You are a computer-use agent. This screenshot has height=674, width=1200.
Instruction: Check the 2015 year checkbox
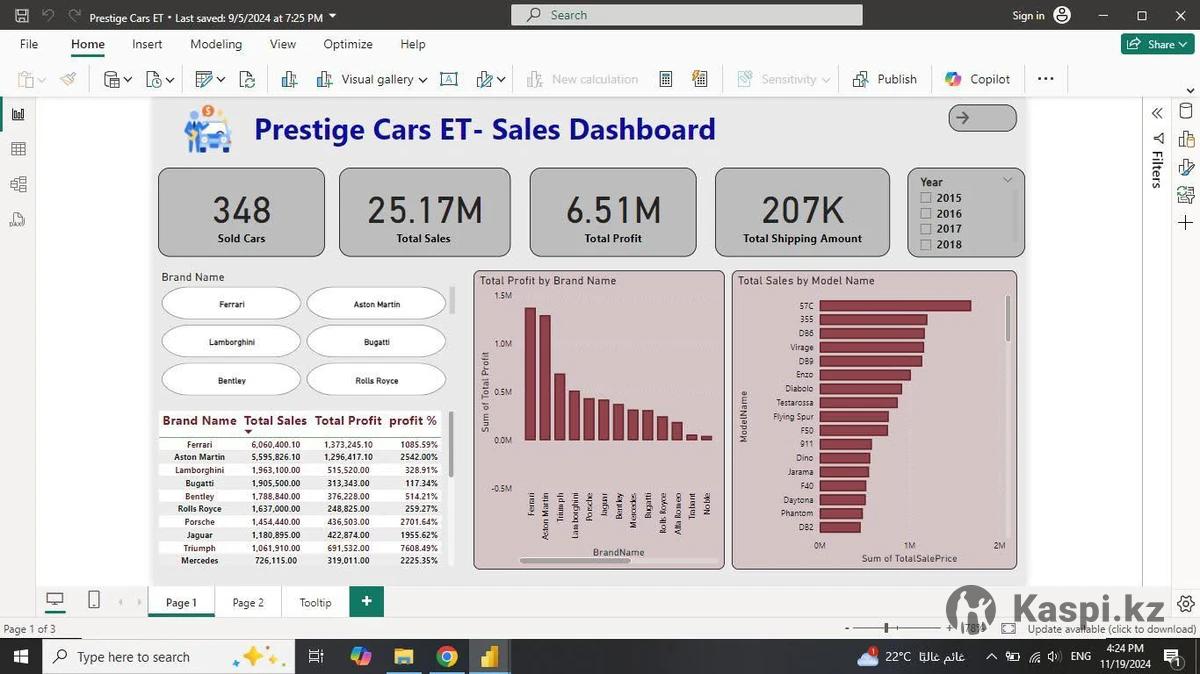point(926,198)
